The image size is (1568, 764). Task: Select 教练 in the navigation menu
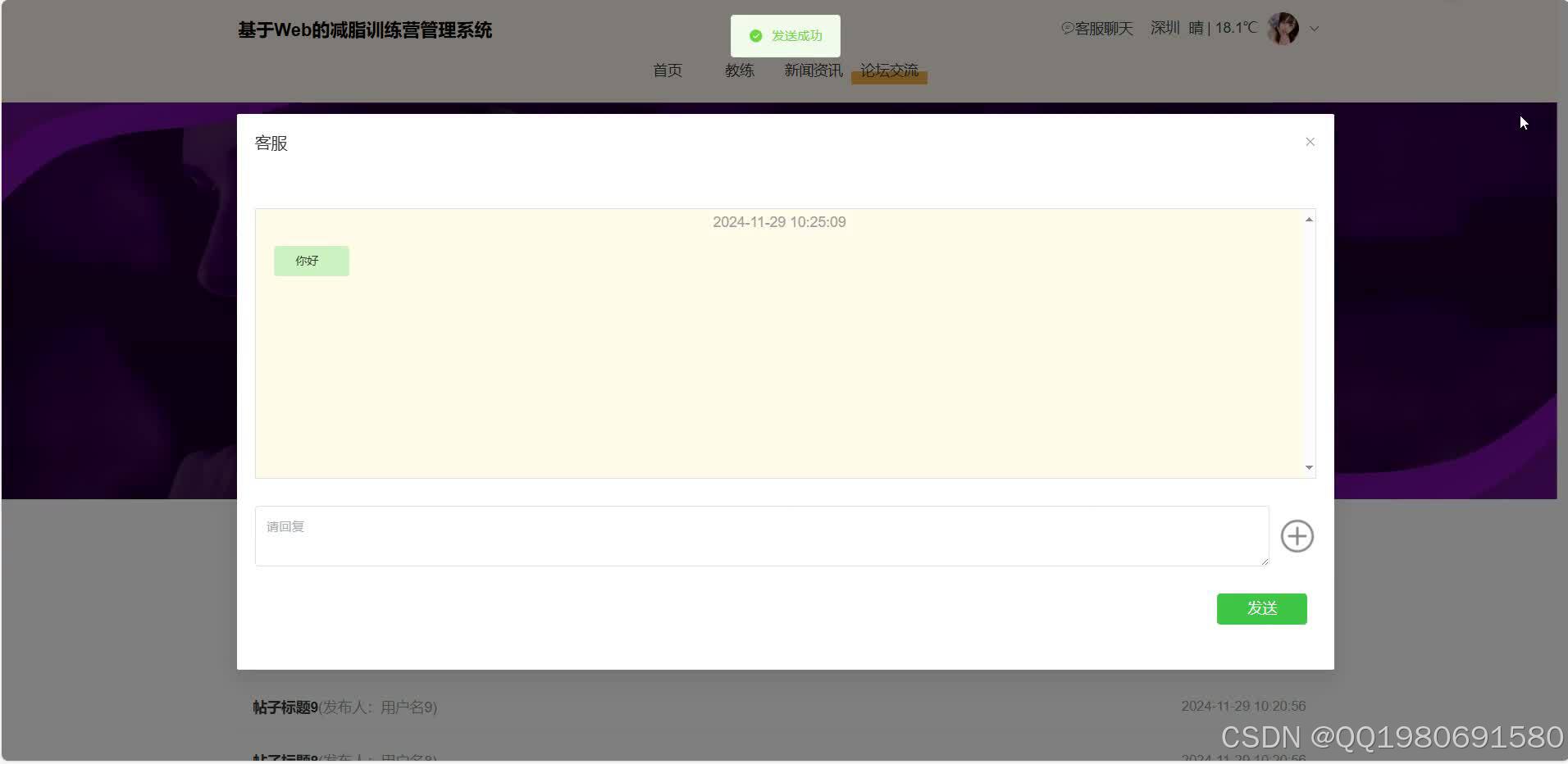click(741, 70)
